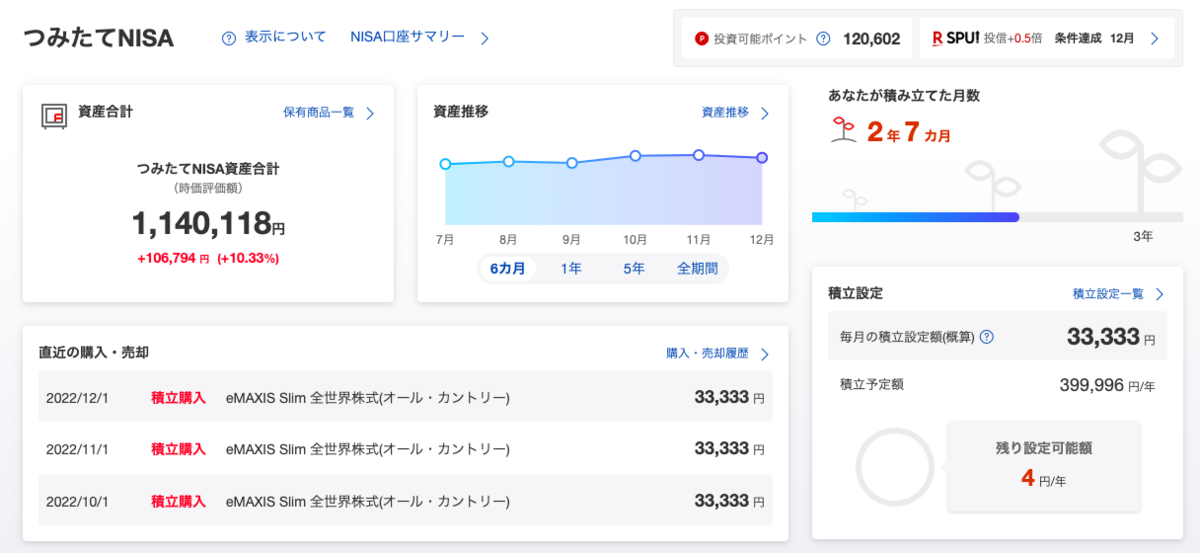Viewport: 1200px width, 553px height.
Task: Click the 残り設定可能額 4 円/年 box
Action: coord(1043,466)
